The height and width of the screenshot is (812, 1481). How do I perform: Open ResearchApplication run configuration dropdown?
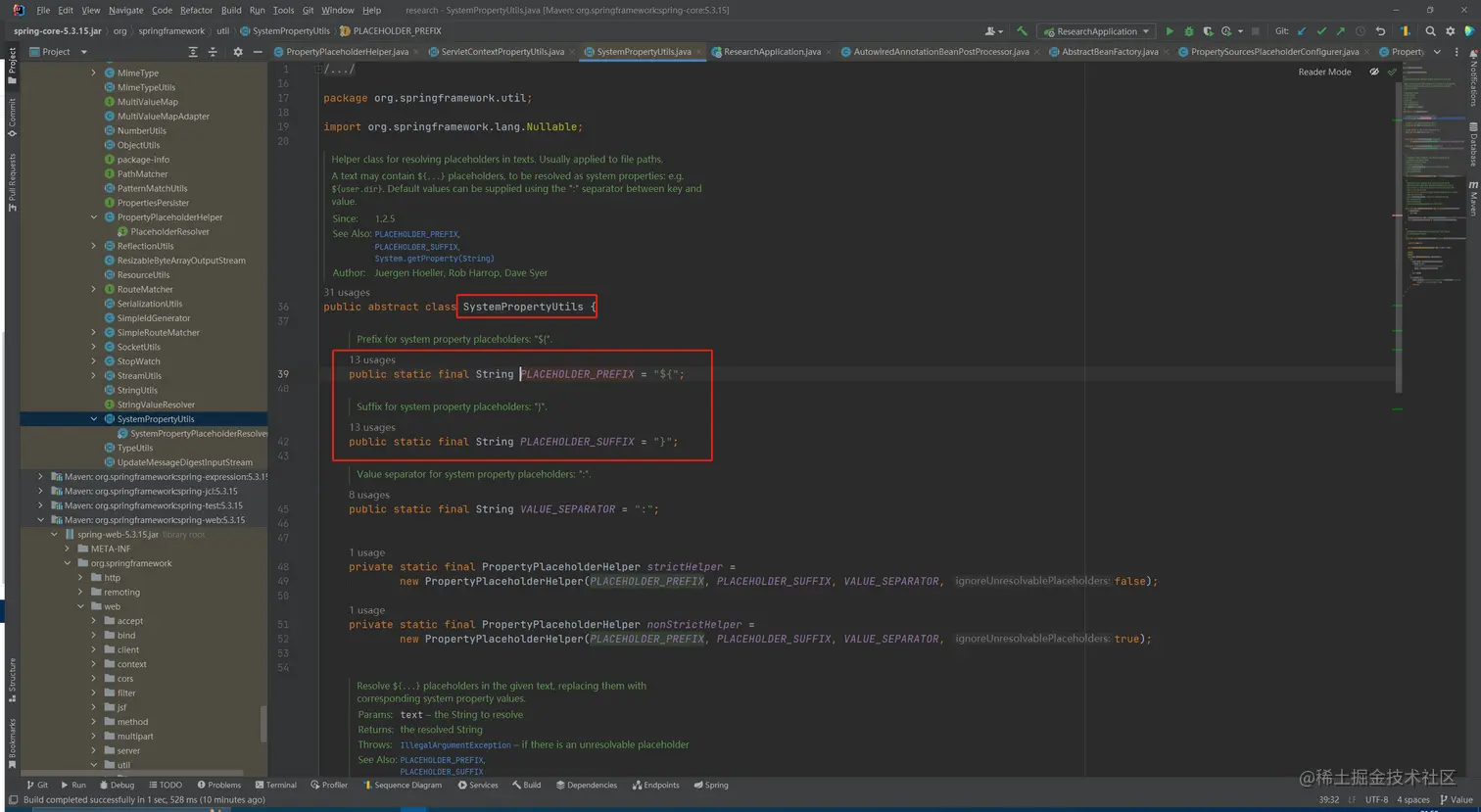[1096, 31]
